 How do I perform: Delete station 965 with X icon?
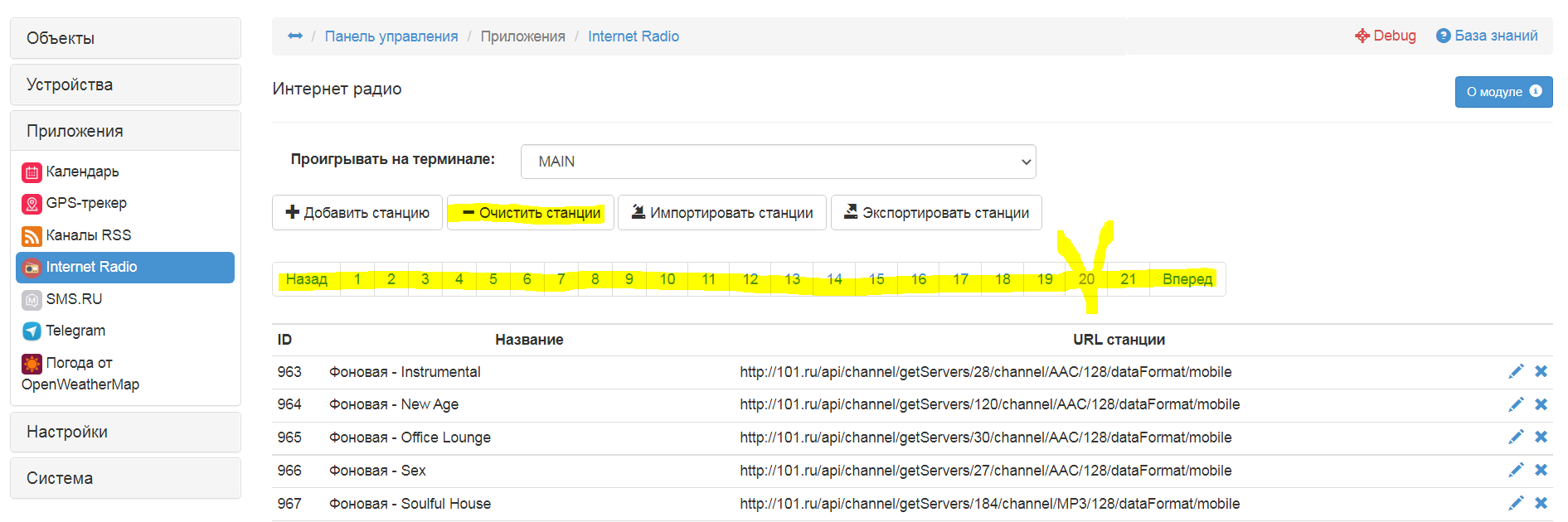tap(1541, 437)
